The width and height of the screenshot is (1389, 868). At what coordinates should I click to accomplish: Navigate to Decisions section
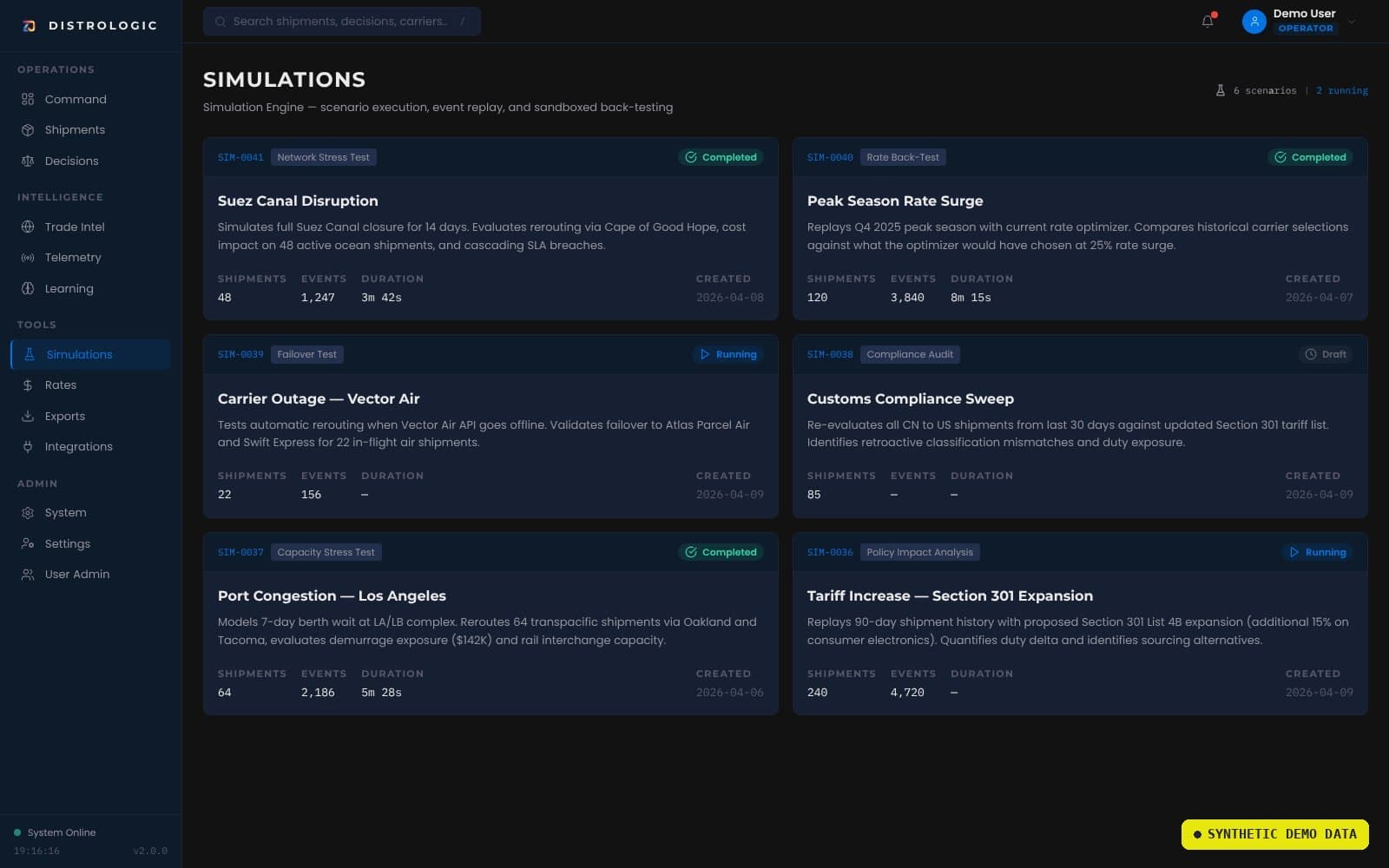pyautogui.click(x=90, y=161)
